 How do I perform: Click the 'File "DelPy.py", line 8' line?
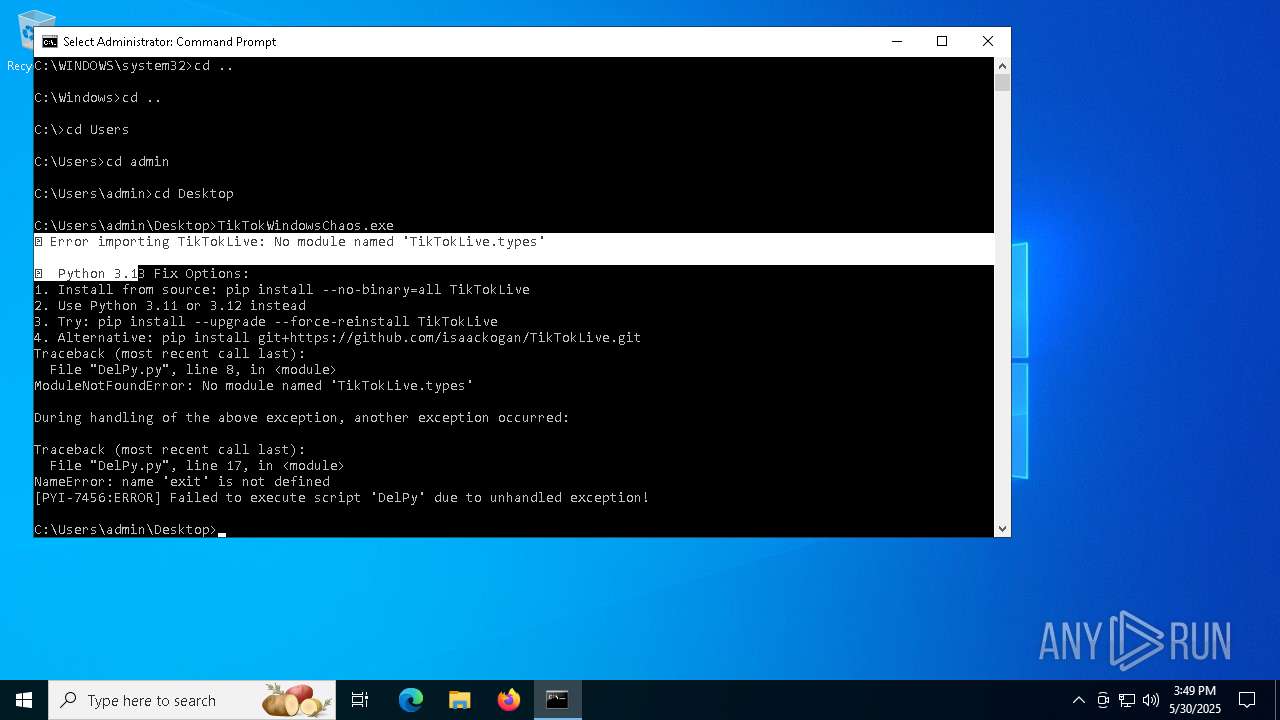click(x=193, y=369)
